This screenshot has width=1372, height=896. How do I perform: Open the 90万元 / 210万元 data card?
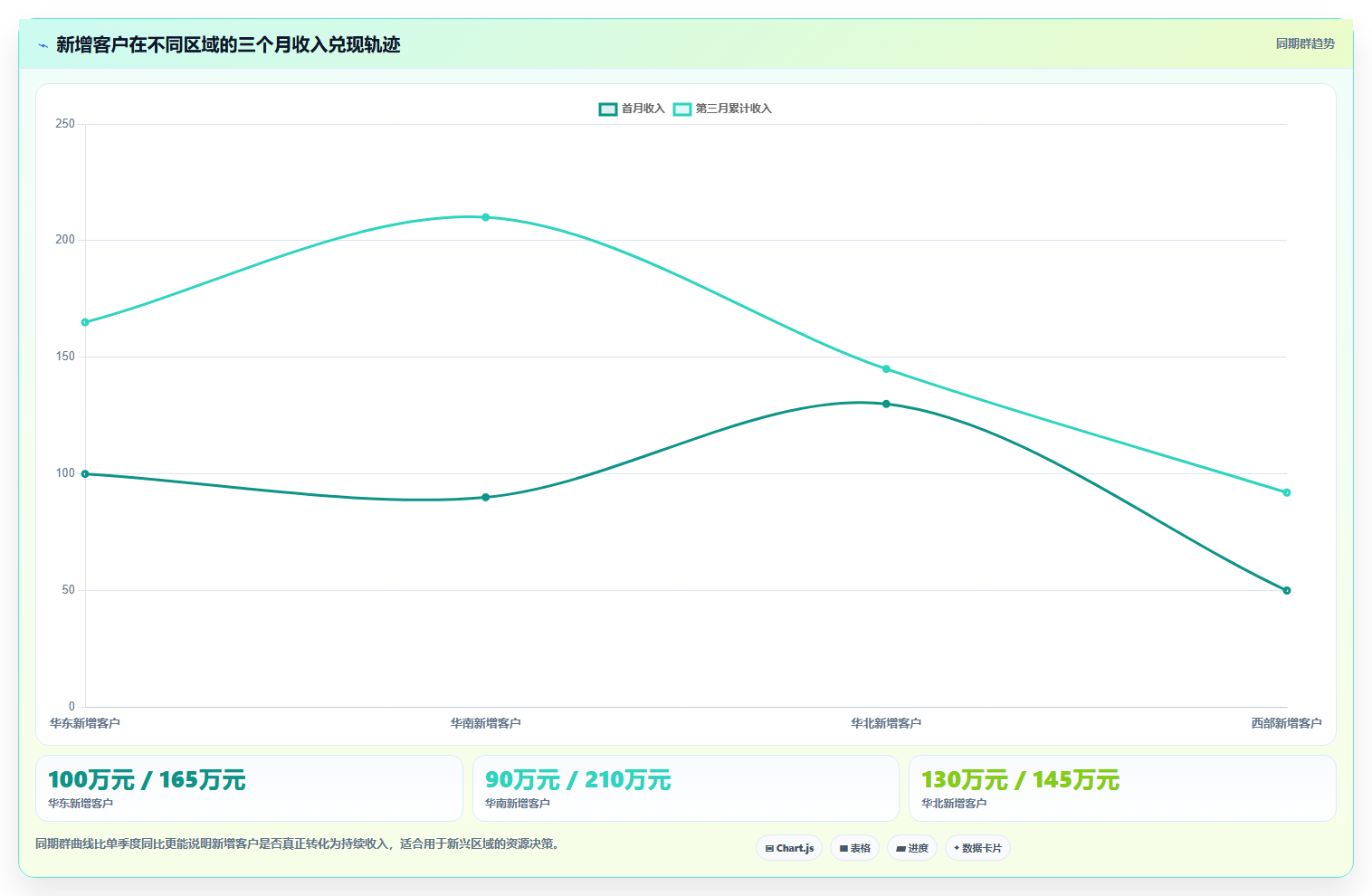click(x=686, y=788)
